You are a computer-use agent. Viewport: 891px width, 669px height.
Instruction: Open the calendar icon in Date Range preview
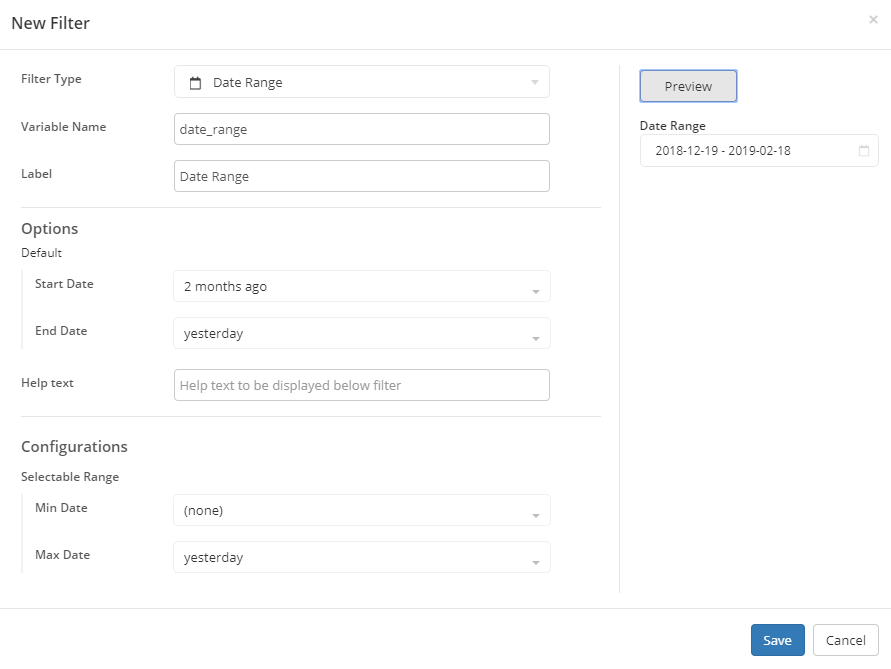864,151
